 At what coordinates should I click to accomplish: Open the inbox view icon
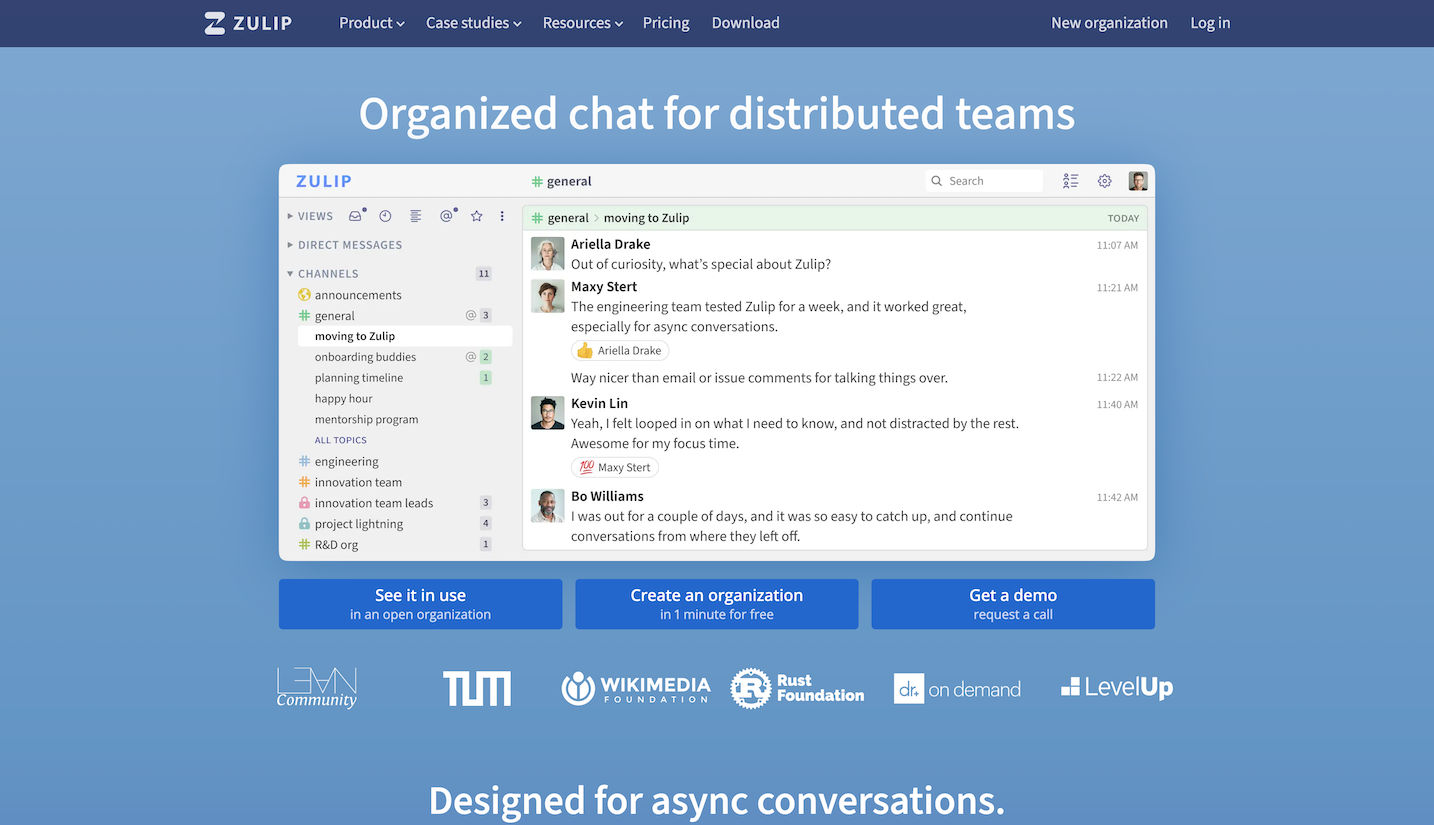pos(355,216)
